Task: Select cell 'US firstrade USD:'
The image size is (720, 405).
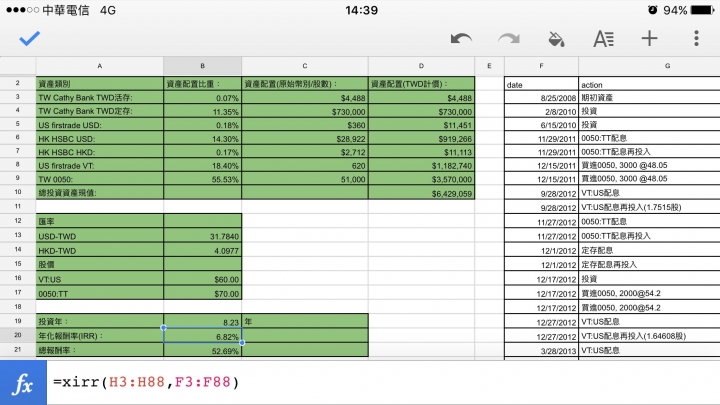Action: point(100,125)
